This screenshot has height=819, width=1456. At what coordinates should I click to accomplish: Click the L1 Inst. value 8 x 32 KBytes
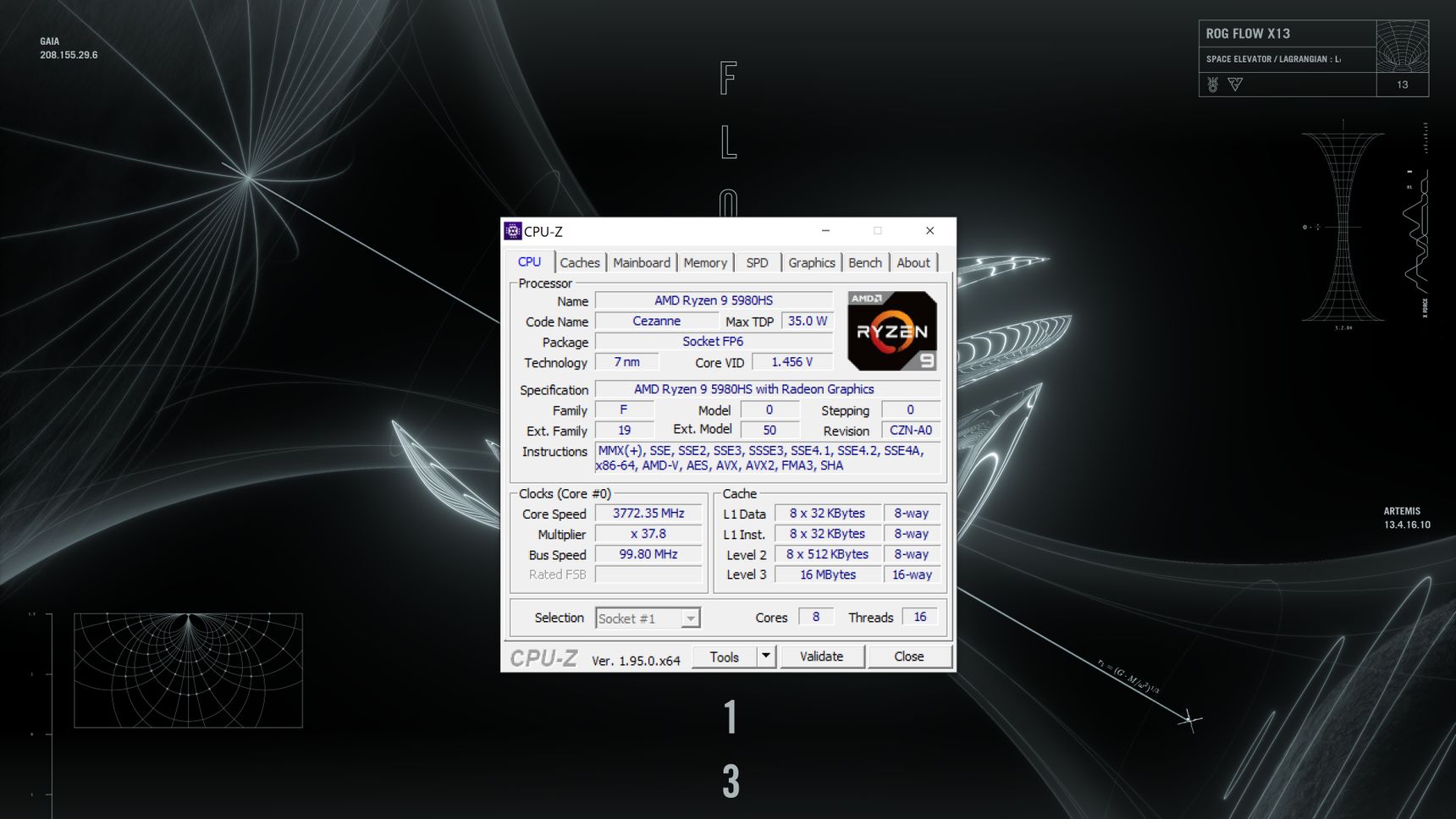pos(827,534)
